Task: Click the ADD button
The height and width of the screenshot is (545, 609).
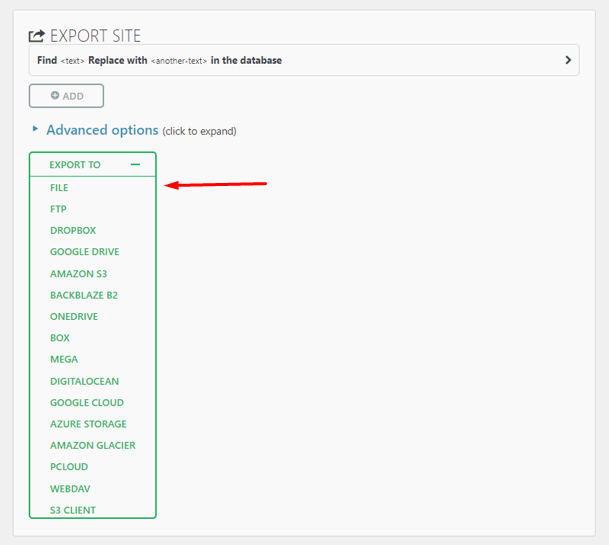Action: coord(66,96)
